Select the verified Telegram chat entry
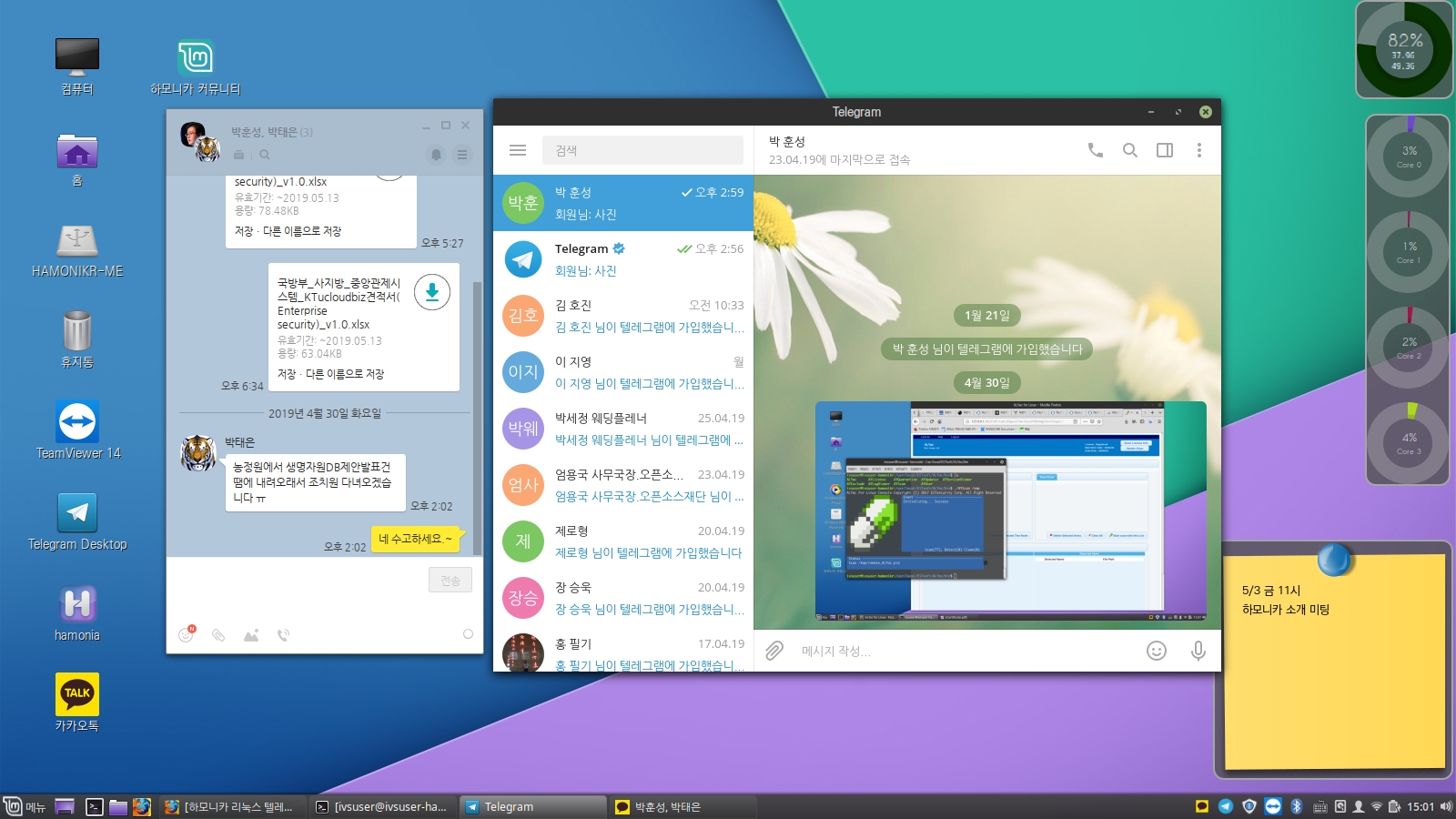 tap(623, 259)
